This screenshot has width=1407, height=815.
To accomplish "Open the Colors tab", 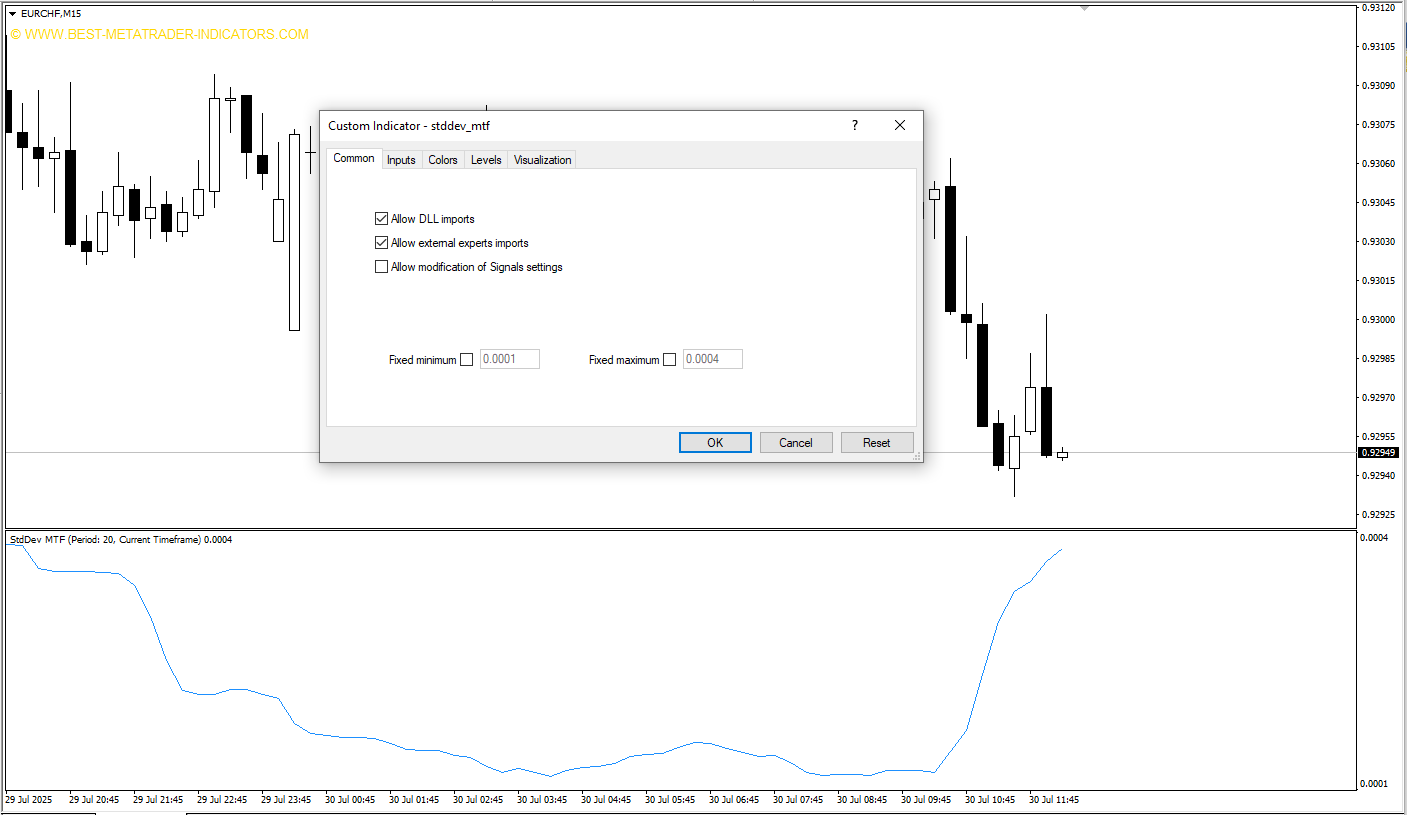I will click(443, 160).
